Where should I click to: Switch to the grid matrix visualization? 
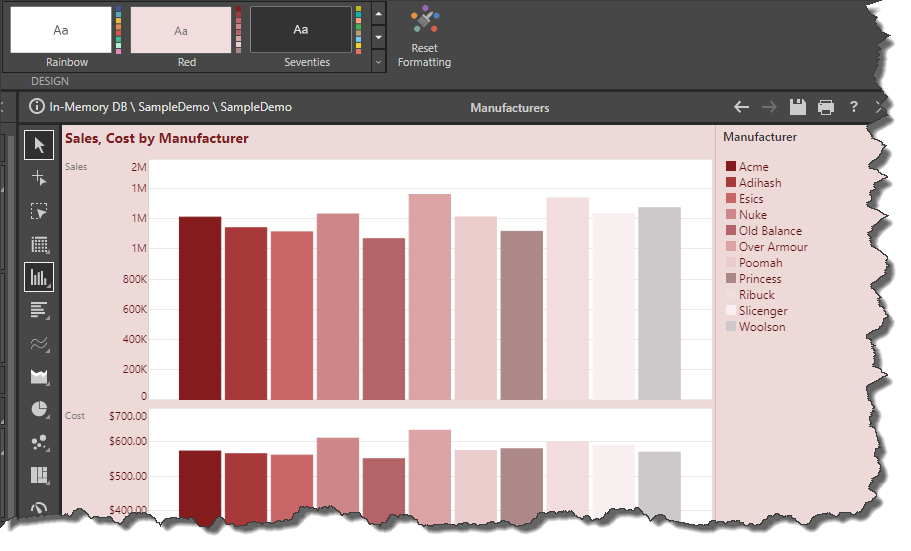39,244
